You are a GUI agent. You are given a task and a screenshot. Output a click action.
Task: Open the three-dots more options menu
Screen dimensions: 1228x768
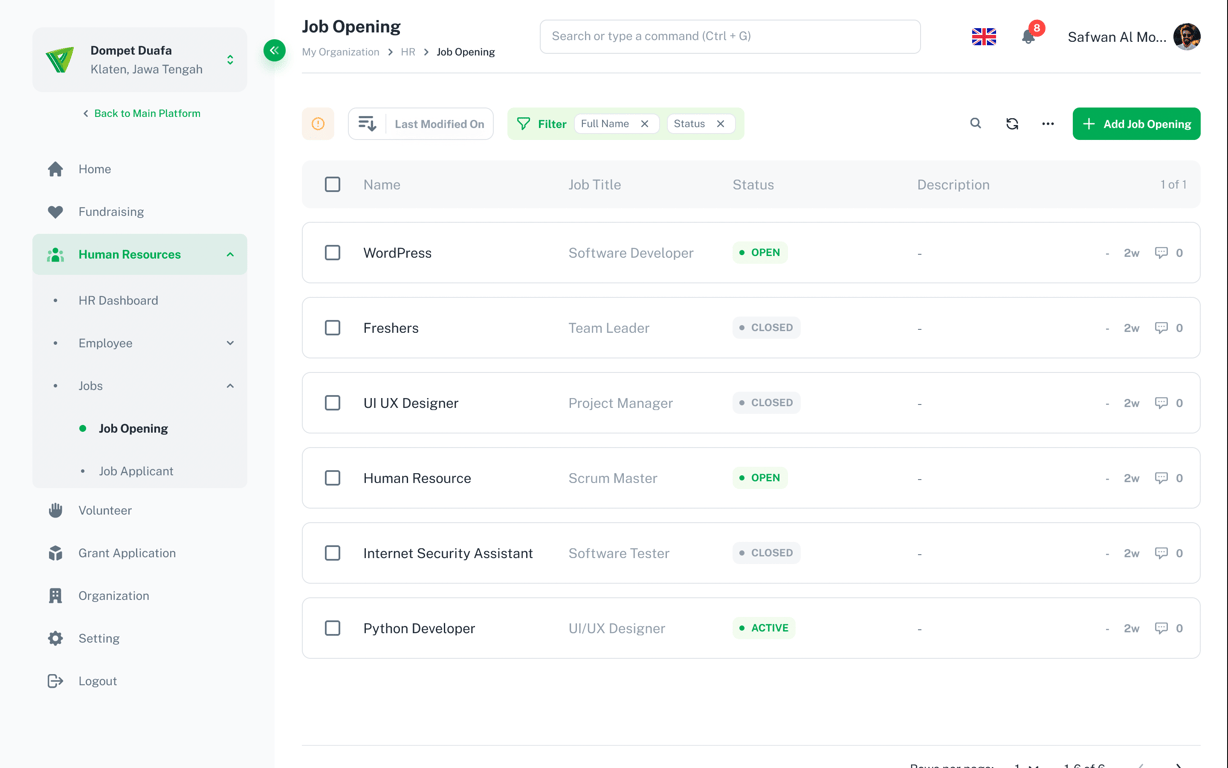pyautogui.click(x=1048, y=124)
